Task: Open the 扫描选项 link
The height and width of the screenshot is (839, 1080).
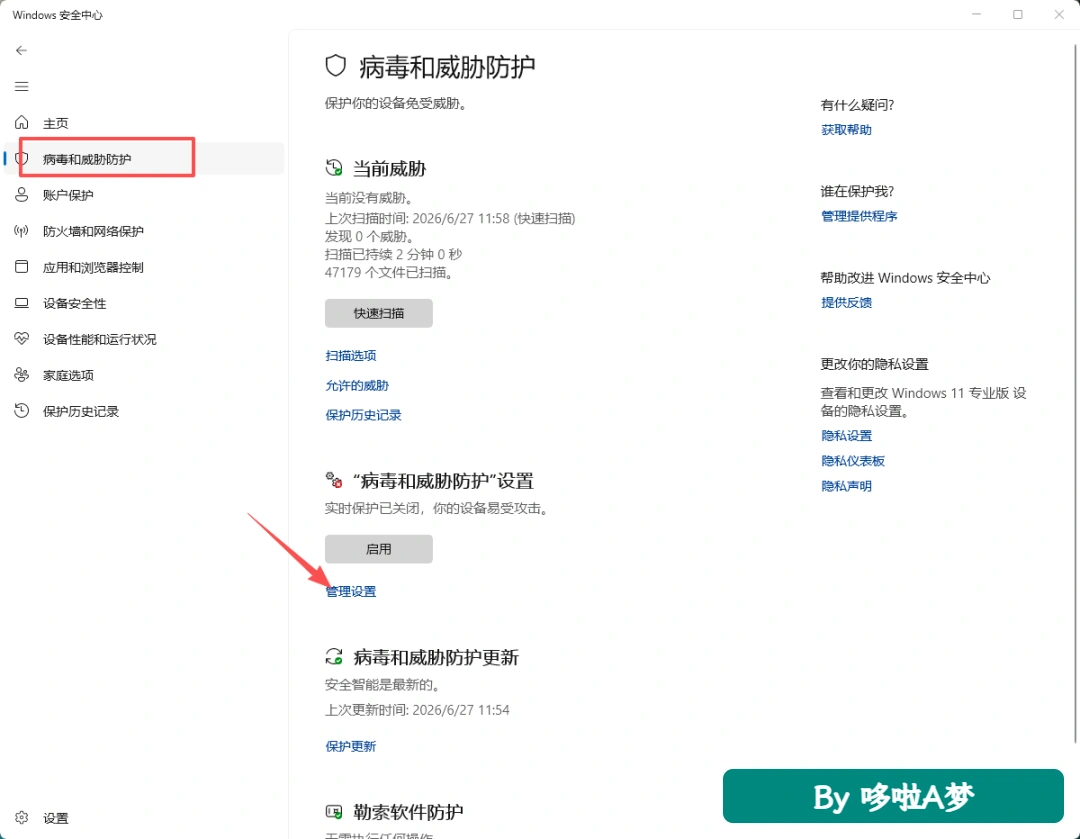Action: [x=351, y=355]
